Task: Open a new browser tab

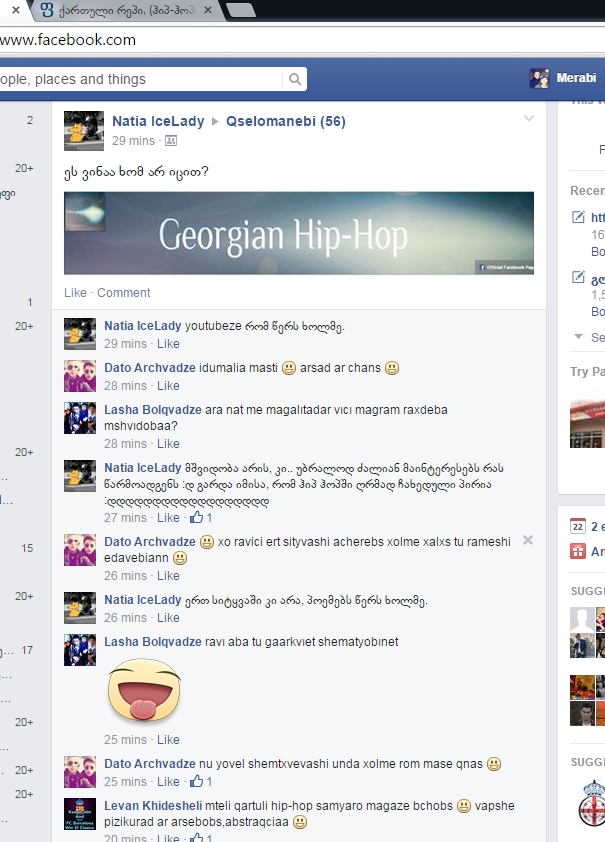Action: click(241, 9)
